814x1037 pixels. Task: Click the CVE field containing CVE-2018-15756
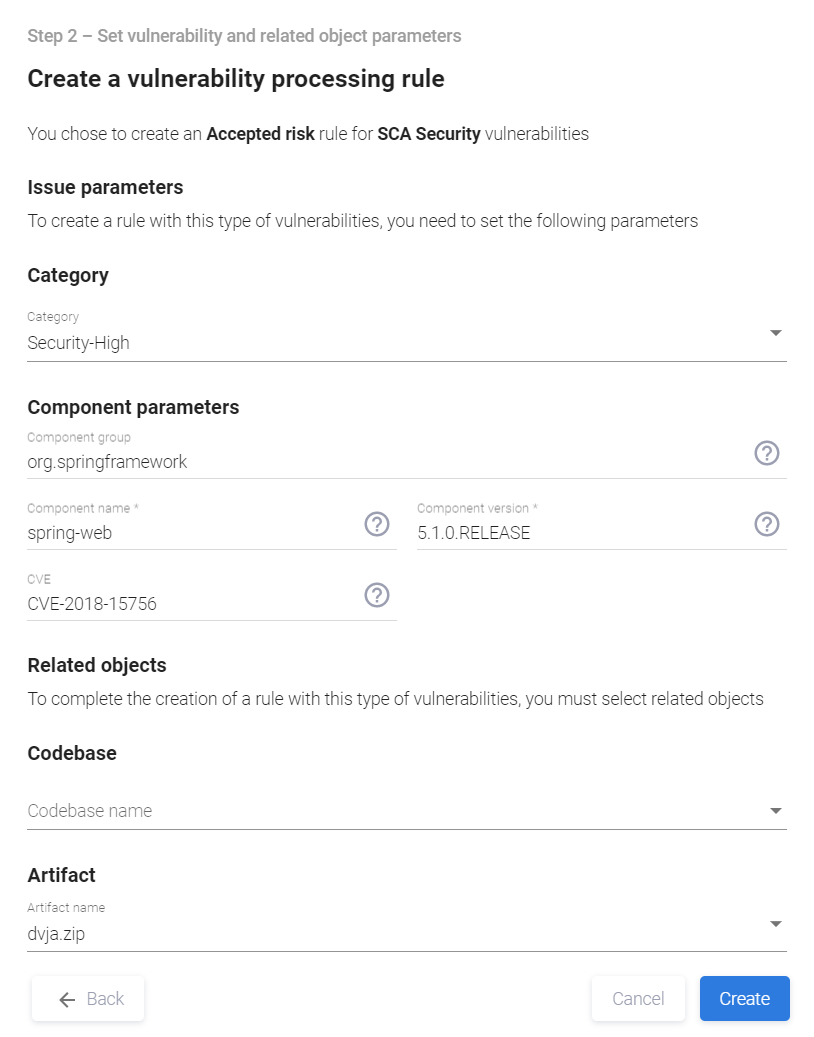[92, 604]
